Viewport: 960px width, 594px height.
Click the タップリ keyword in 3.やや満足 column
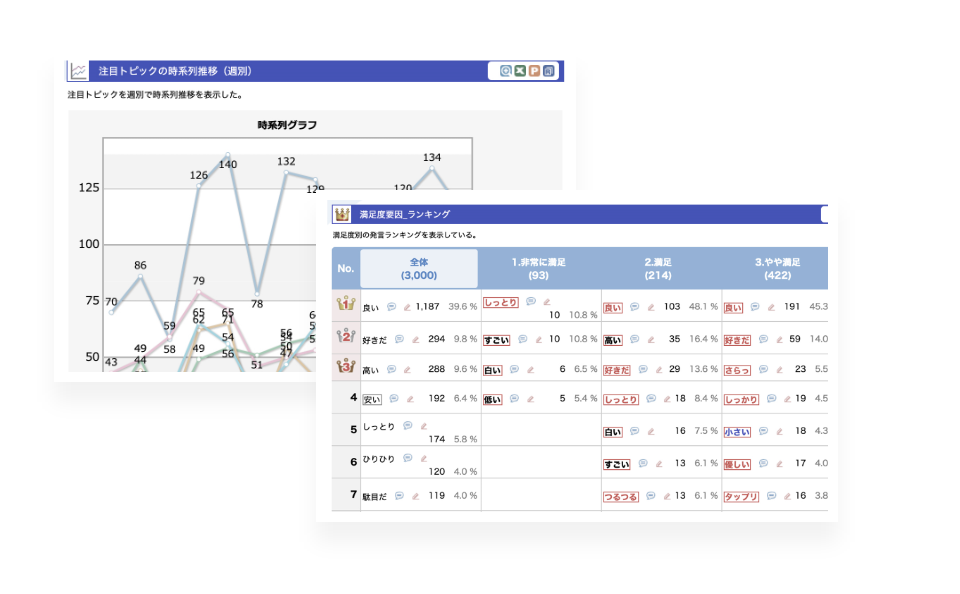point(741,497)
